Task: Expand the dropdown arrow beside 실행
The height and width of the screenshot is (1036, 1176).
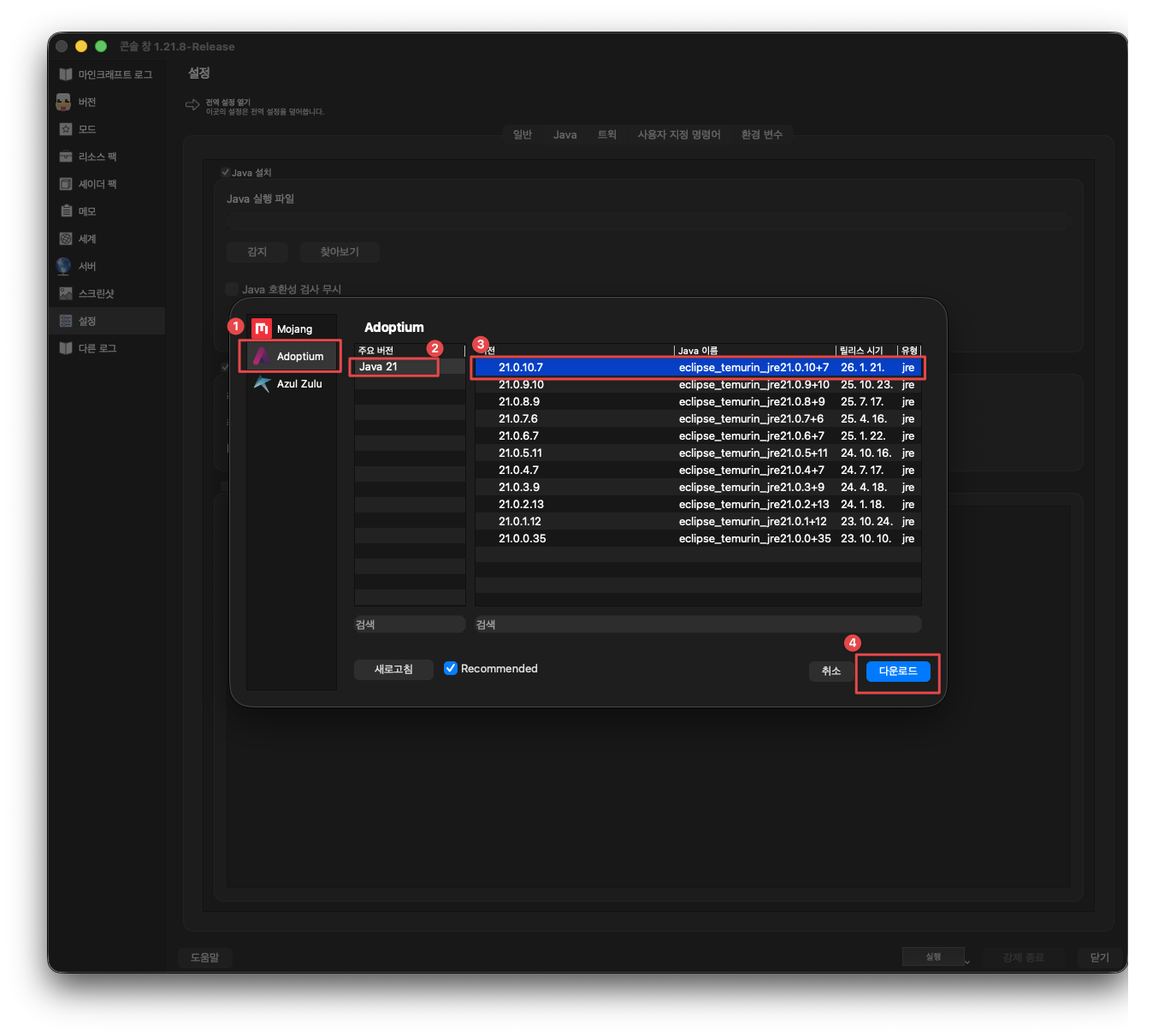Action: pos(967,961)
